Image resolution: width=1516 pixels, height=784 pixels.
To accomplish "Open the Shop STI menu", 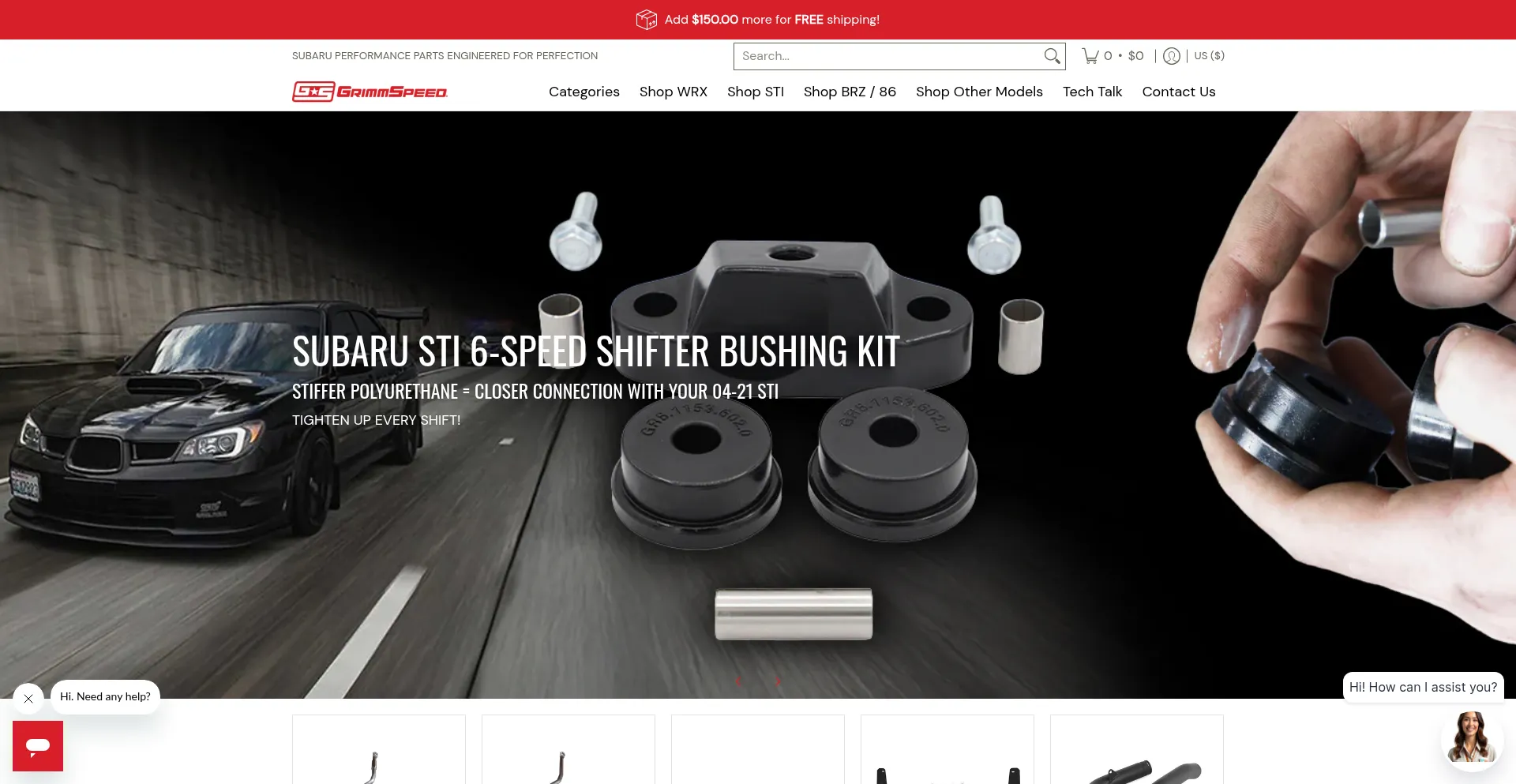I will coord(756,92).
